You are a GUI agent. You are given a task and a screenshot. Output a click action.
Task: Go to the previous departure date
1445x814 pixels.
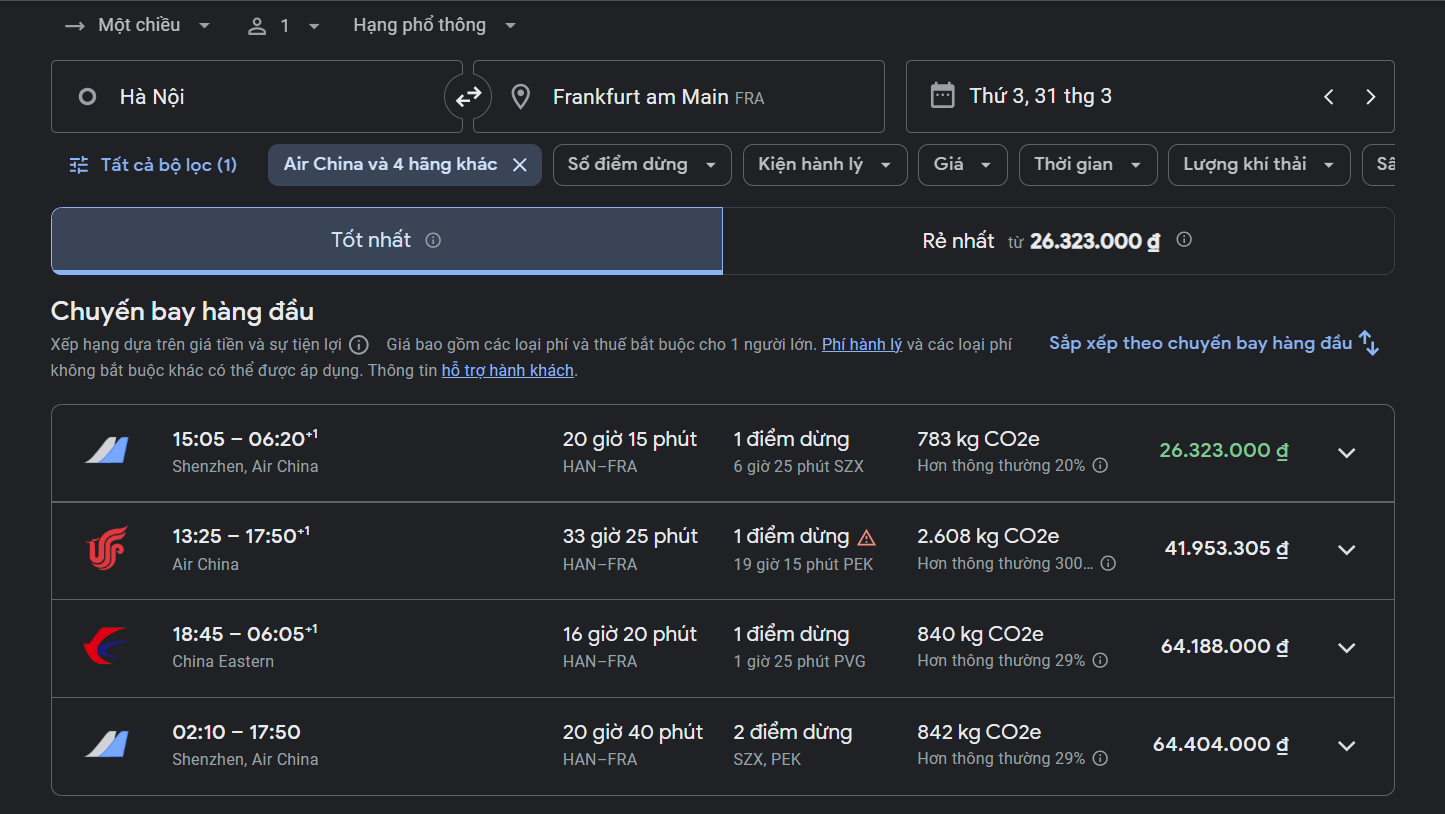click(x=1329, y=97)
